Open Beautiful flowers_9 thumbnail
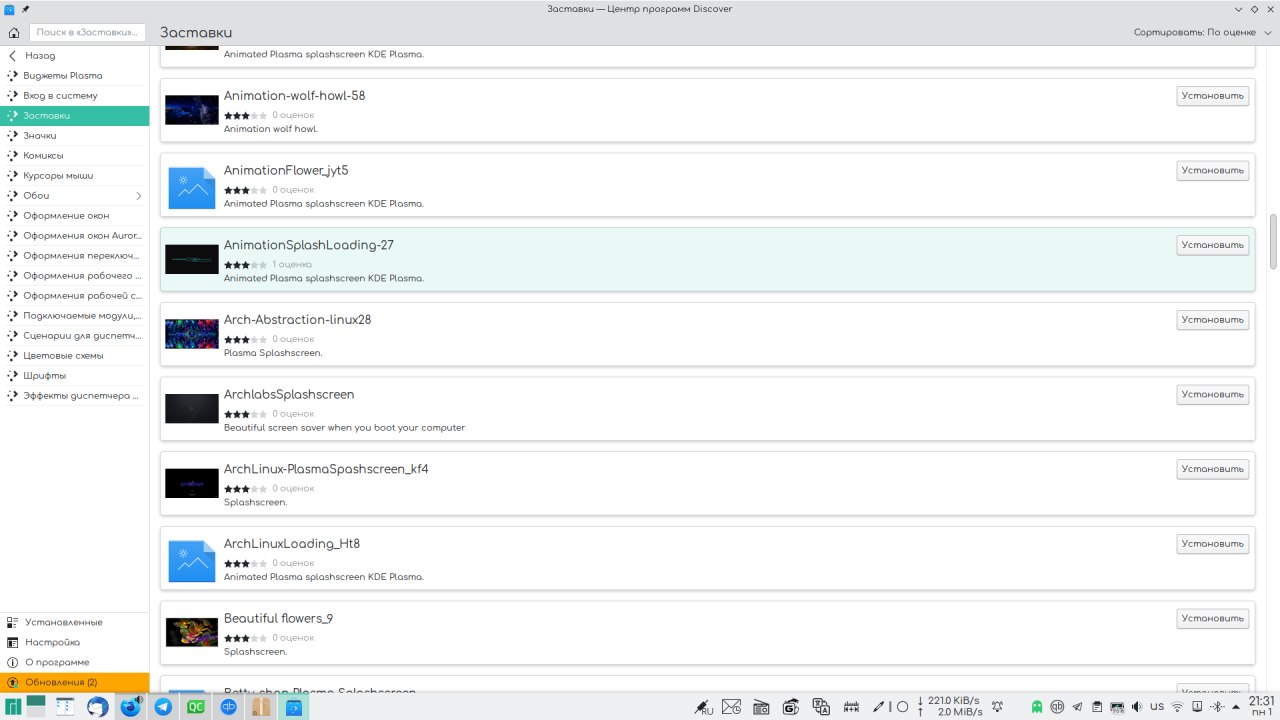Image resolution: width=1280 pixels, height=720 pixels. click(192, 632)
